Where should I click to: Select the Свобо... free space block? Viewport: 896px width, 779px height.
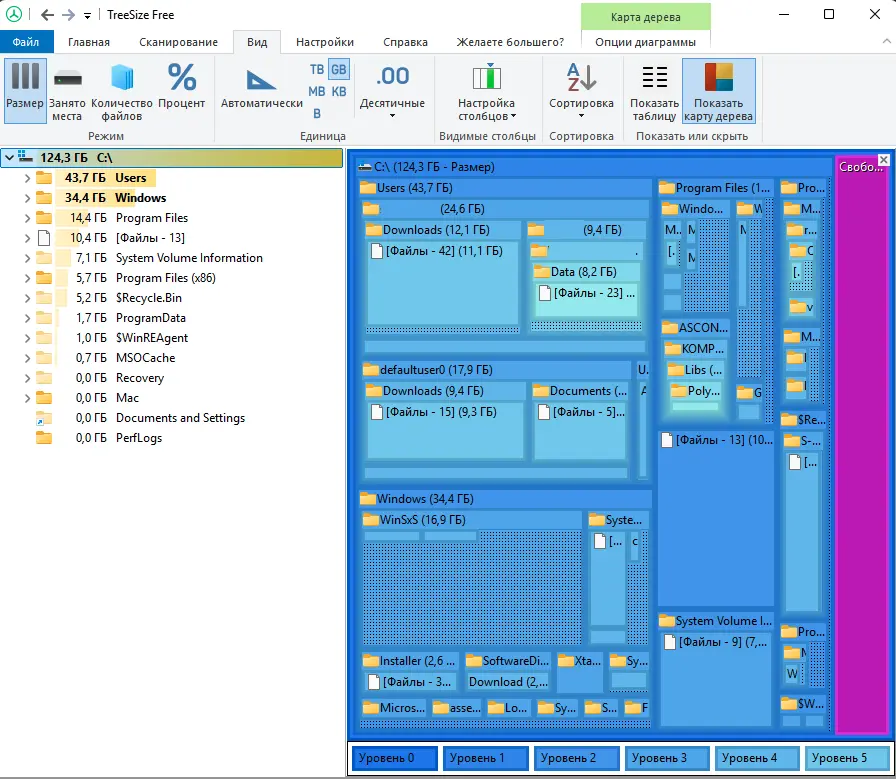(x=862, y=446)
